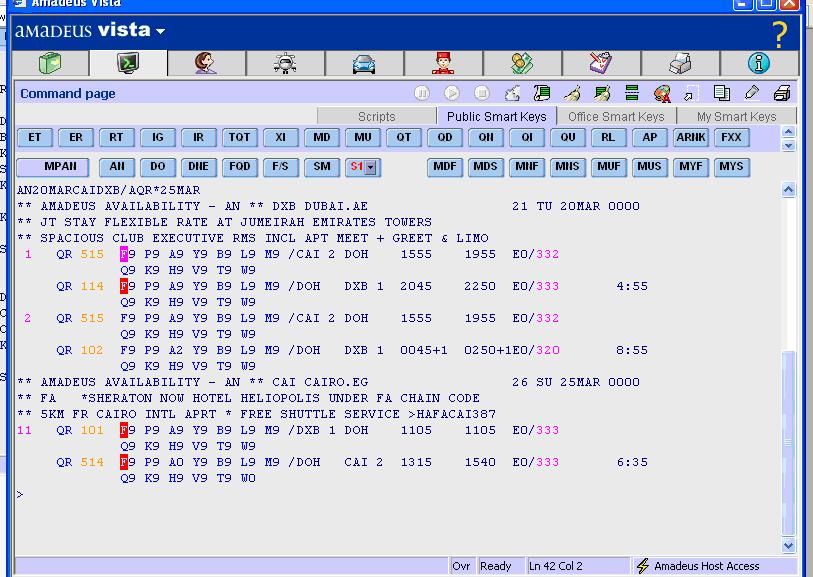The image size is (813, 577).
Task: Click the SM seat map button
Action: click(321, 167)
